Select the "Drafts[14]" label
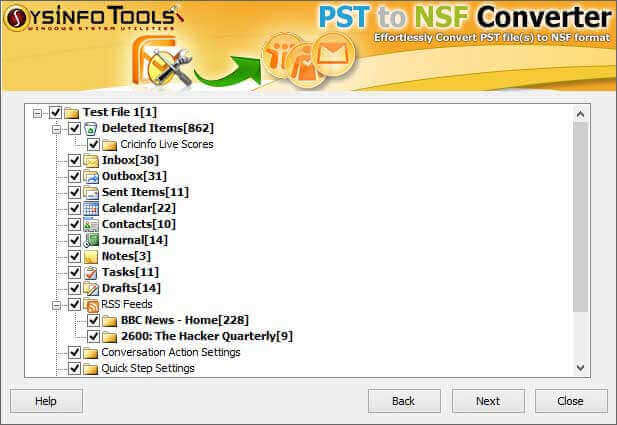 [131, 288]
